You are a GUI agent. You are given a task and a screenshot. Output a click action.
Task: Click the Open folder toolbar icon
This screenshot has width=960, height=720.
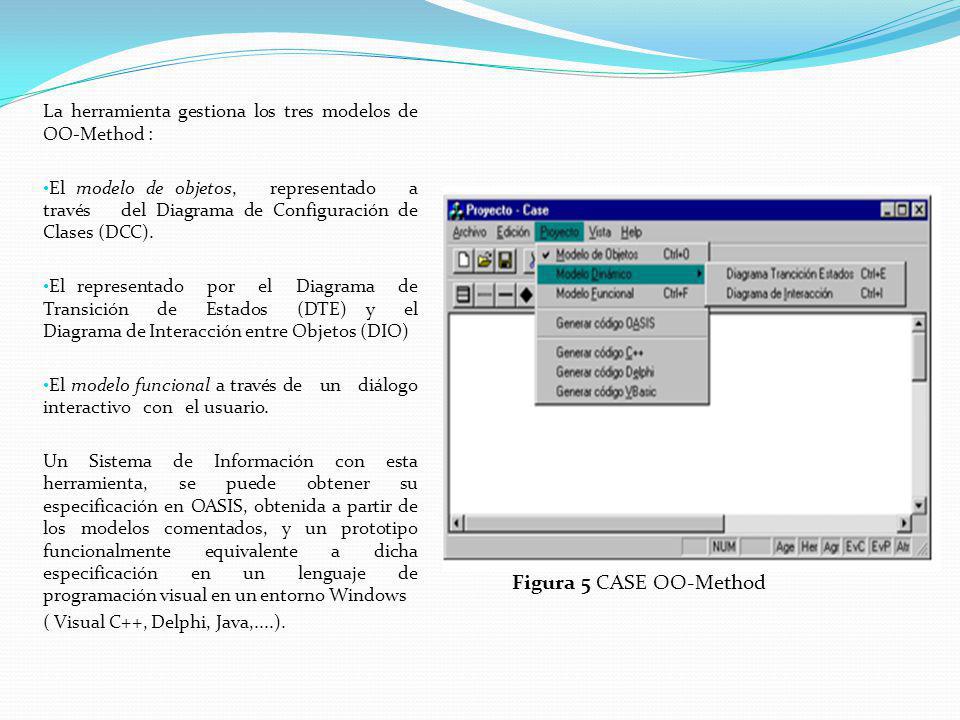(x=484, y=260)
